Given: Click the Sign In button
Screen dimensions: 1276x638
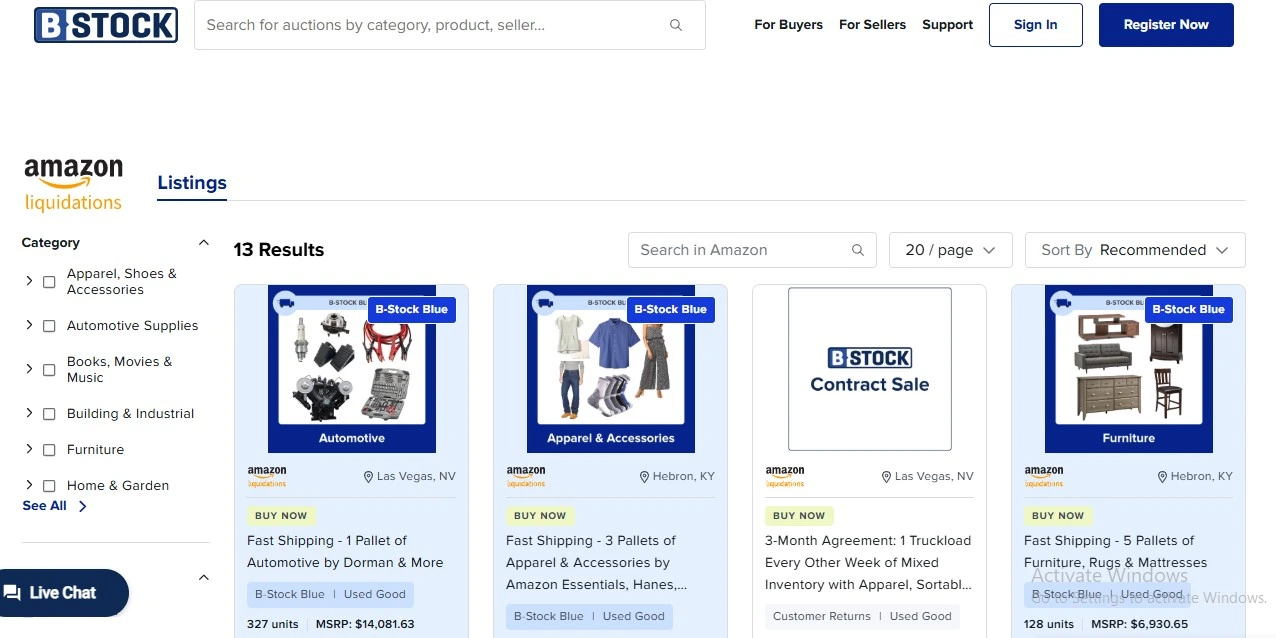Looking at the screenshot, I should point(1035,25).
